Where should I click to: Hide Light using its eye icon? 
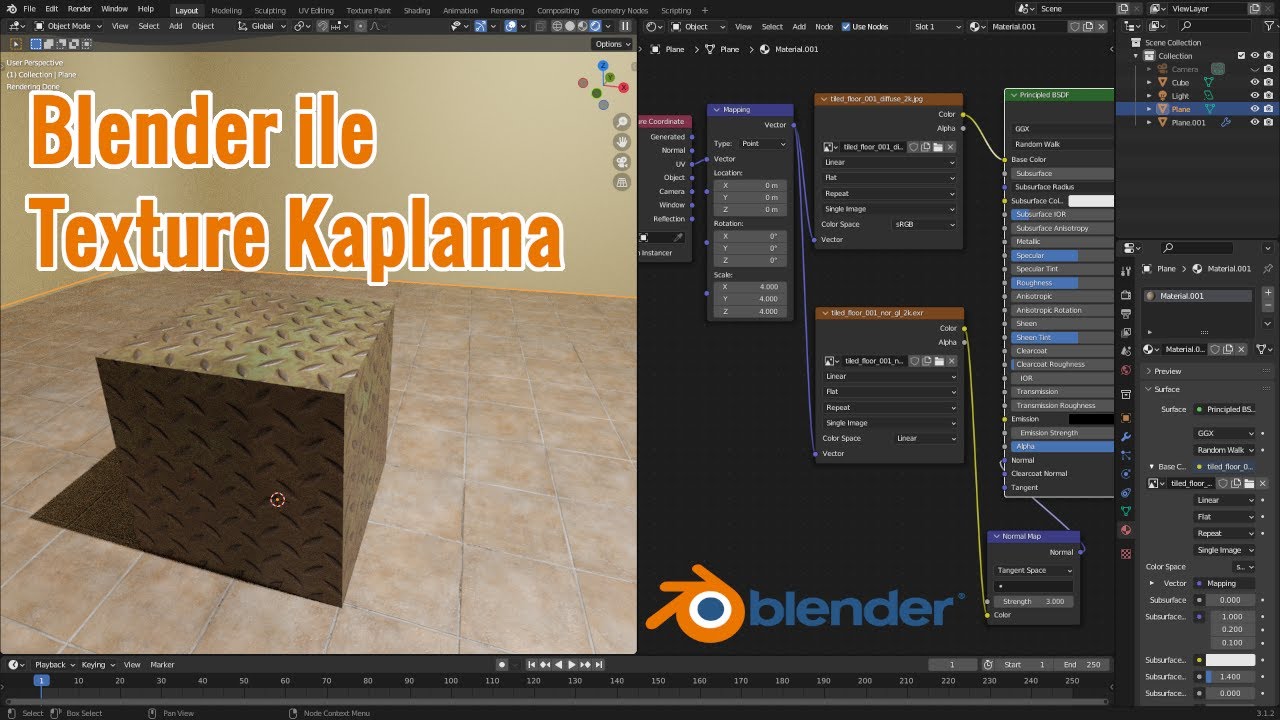click(1255, 96)
